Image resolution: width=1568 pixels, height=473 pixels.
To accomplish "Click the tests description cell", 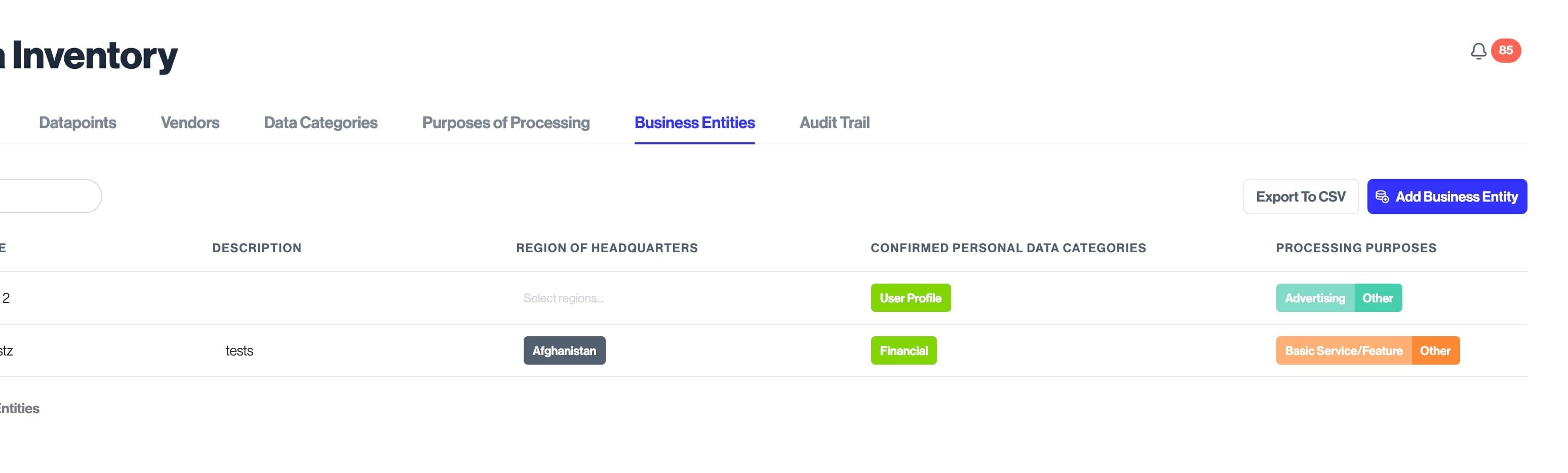I will [239, 350].
